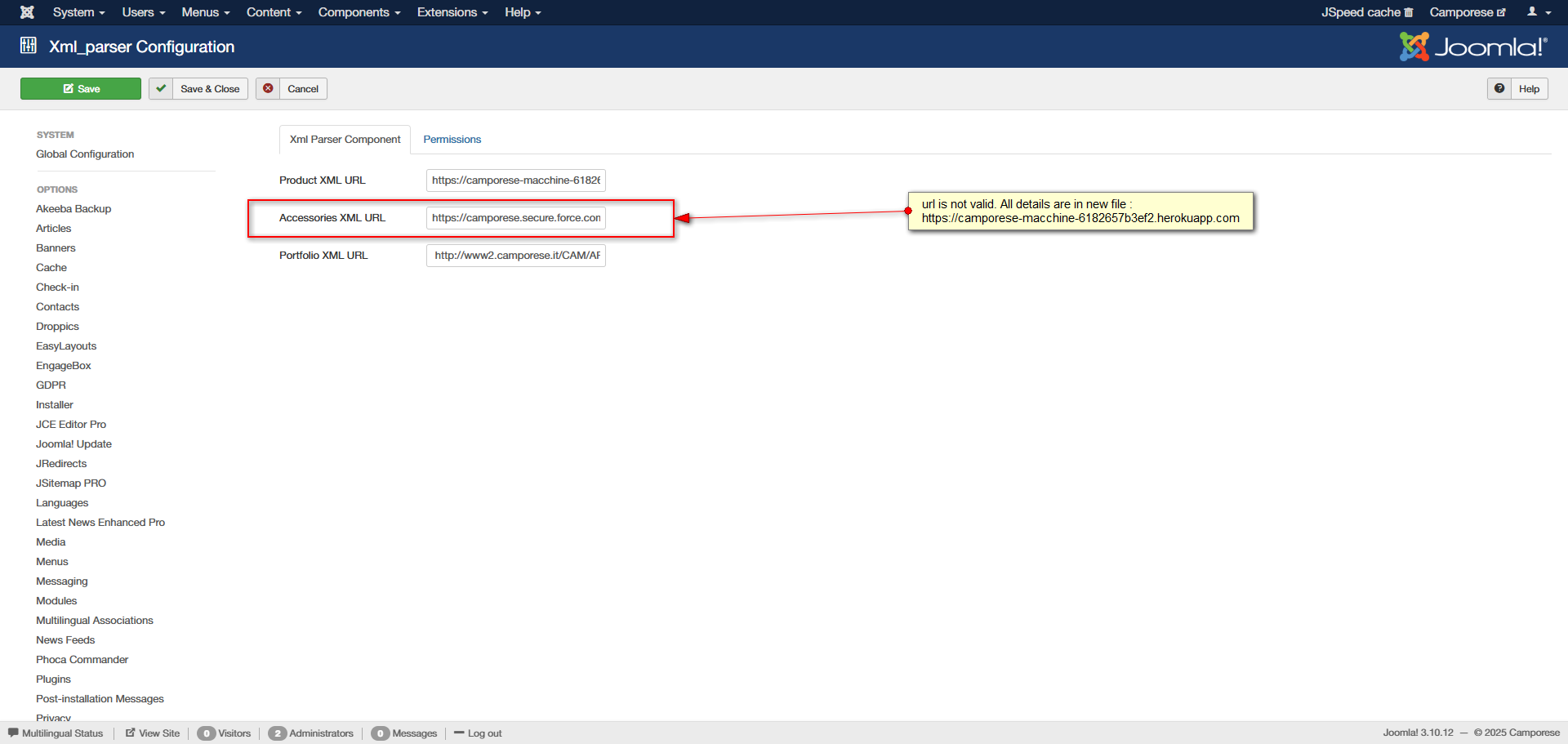The height and width of the screenshot is (744, 1568).
Task: Click the JSpeed cache trash icon
Action: [1409, 12]
